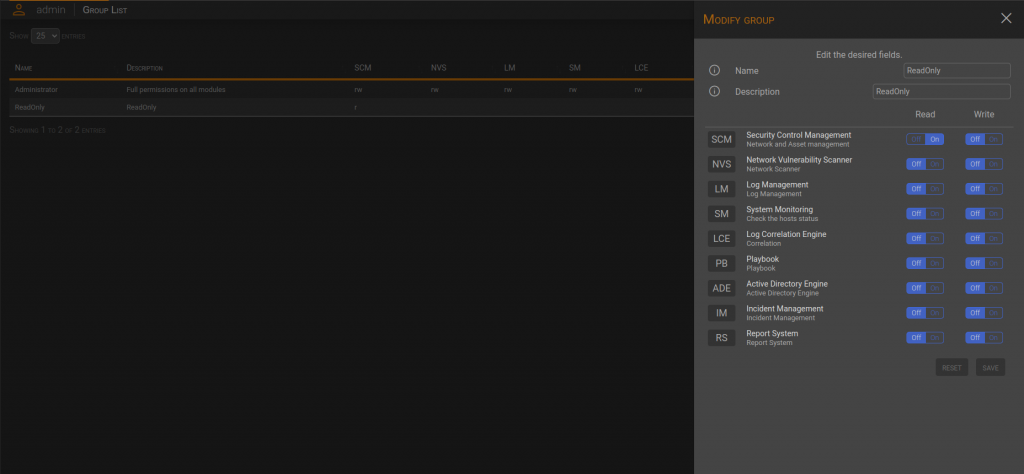Click the Write column heading

coord(984,114)
